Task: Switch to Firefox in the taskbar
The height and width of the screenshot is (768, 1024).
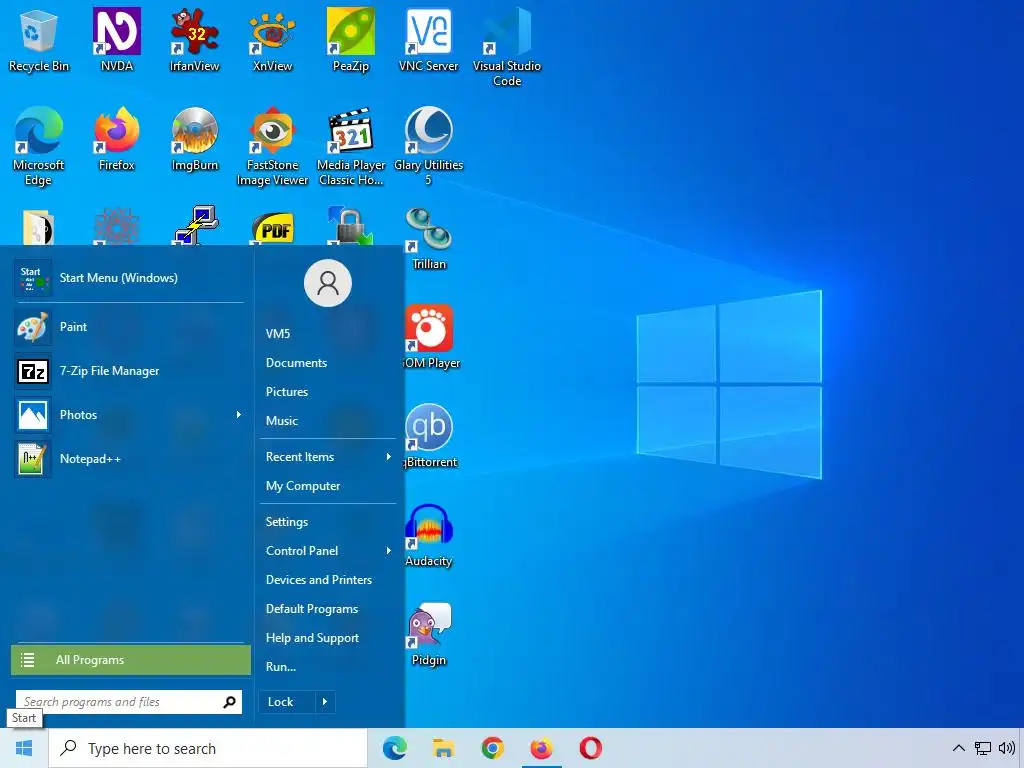Action: pos(541,748)
